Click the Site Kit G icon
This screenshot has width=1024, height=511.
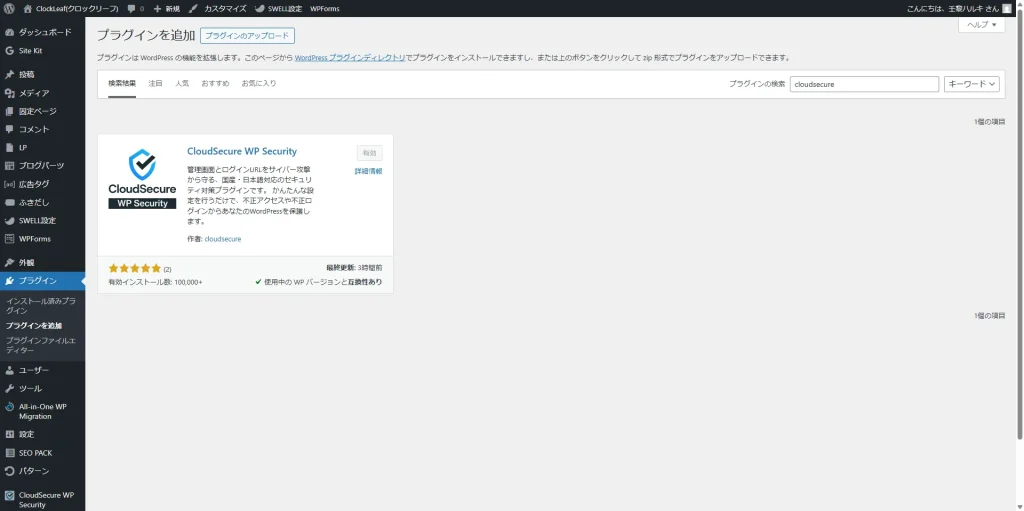point(10,50)
